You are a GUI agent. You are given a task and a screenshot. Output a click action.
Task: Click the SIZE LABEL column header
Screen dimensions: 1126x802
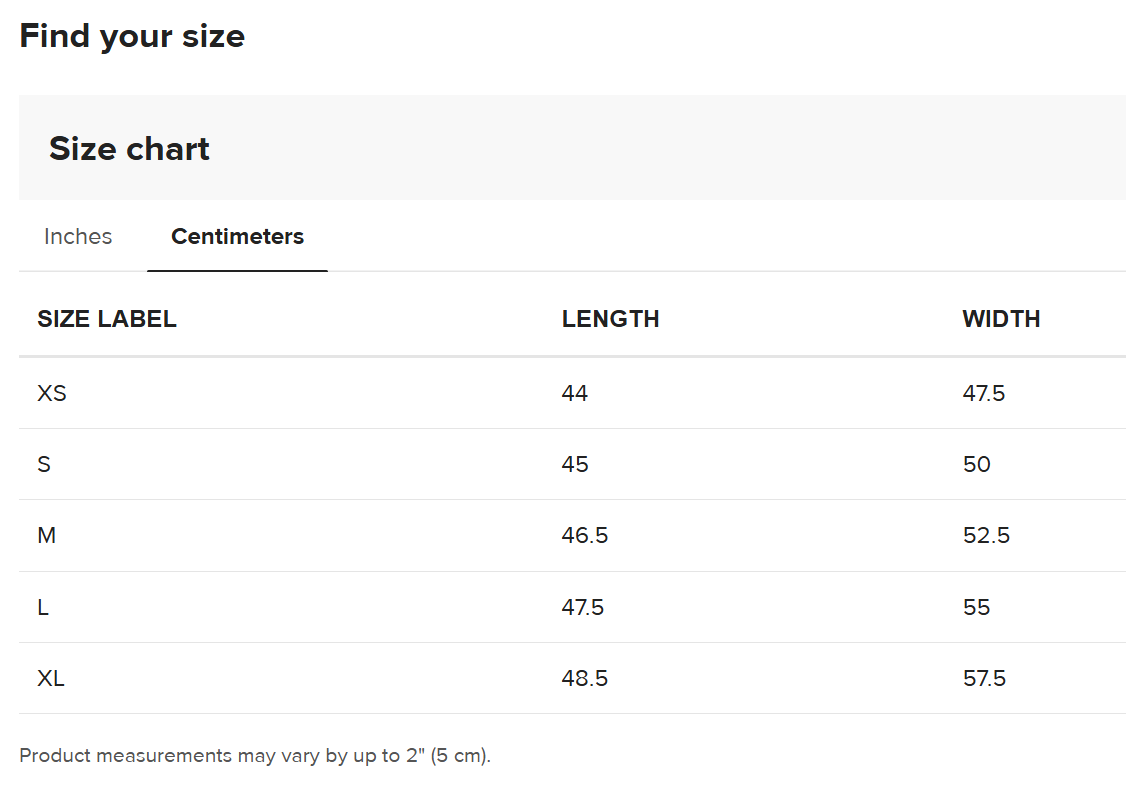[x=107, y=319]
